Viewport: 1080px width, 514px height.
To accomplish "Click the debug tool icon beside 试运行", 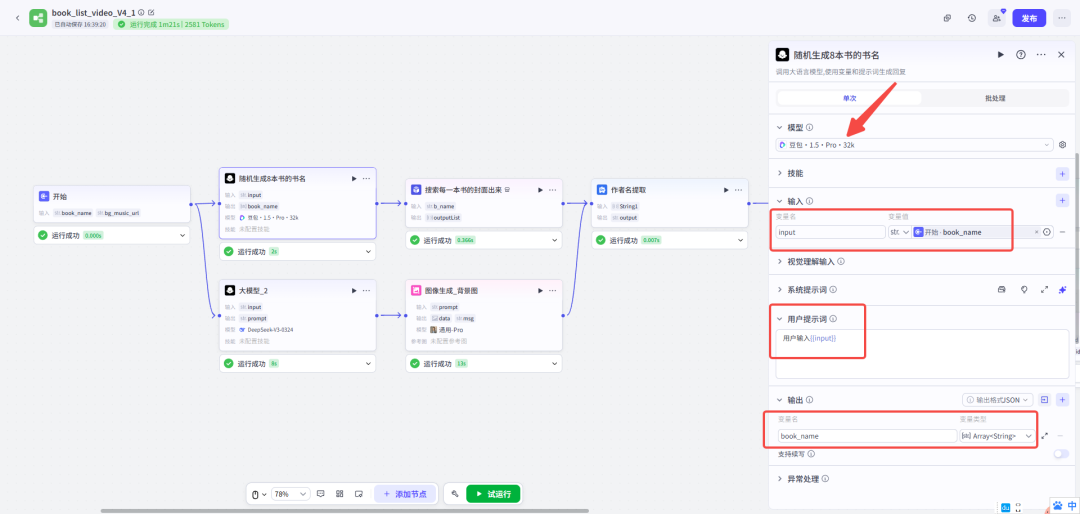I will (454, 494).
